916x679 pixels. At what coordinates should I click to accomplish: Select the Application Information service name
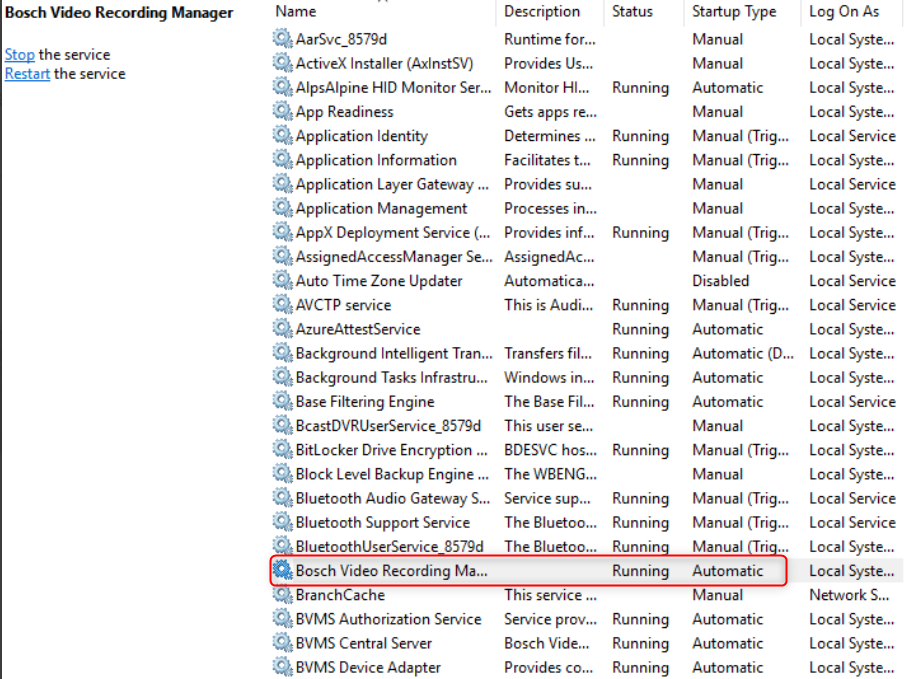pyautogui.click(x=376, y=160)
